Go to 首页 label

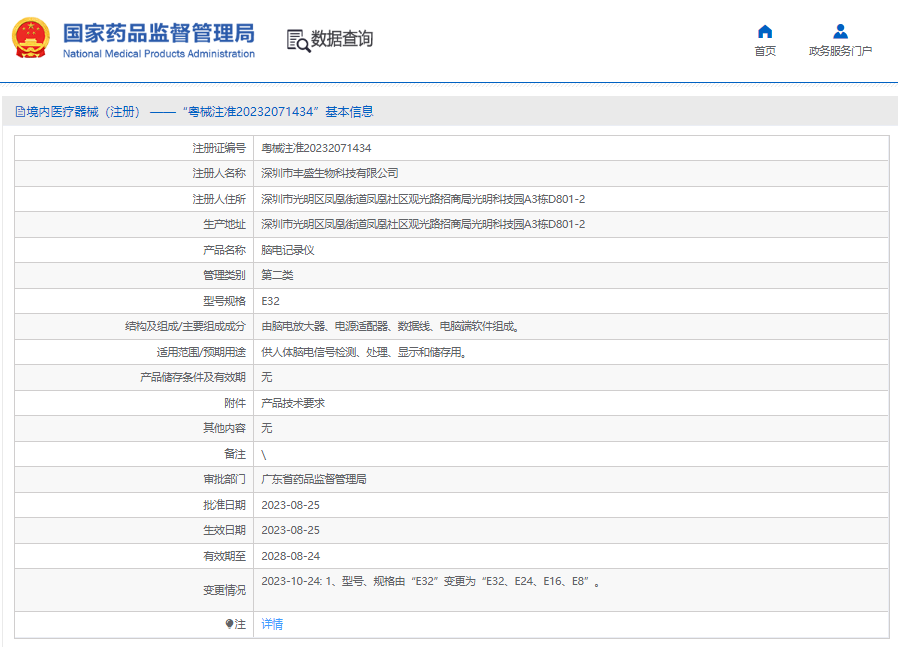point(765,51)
